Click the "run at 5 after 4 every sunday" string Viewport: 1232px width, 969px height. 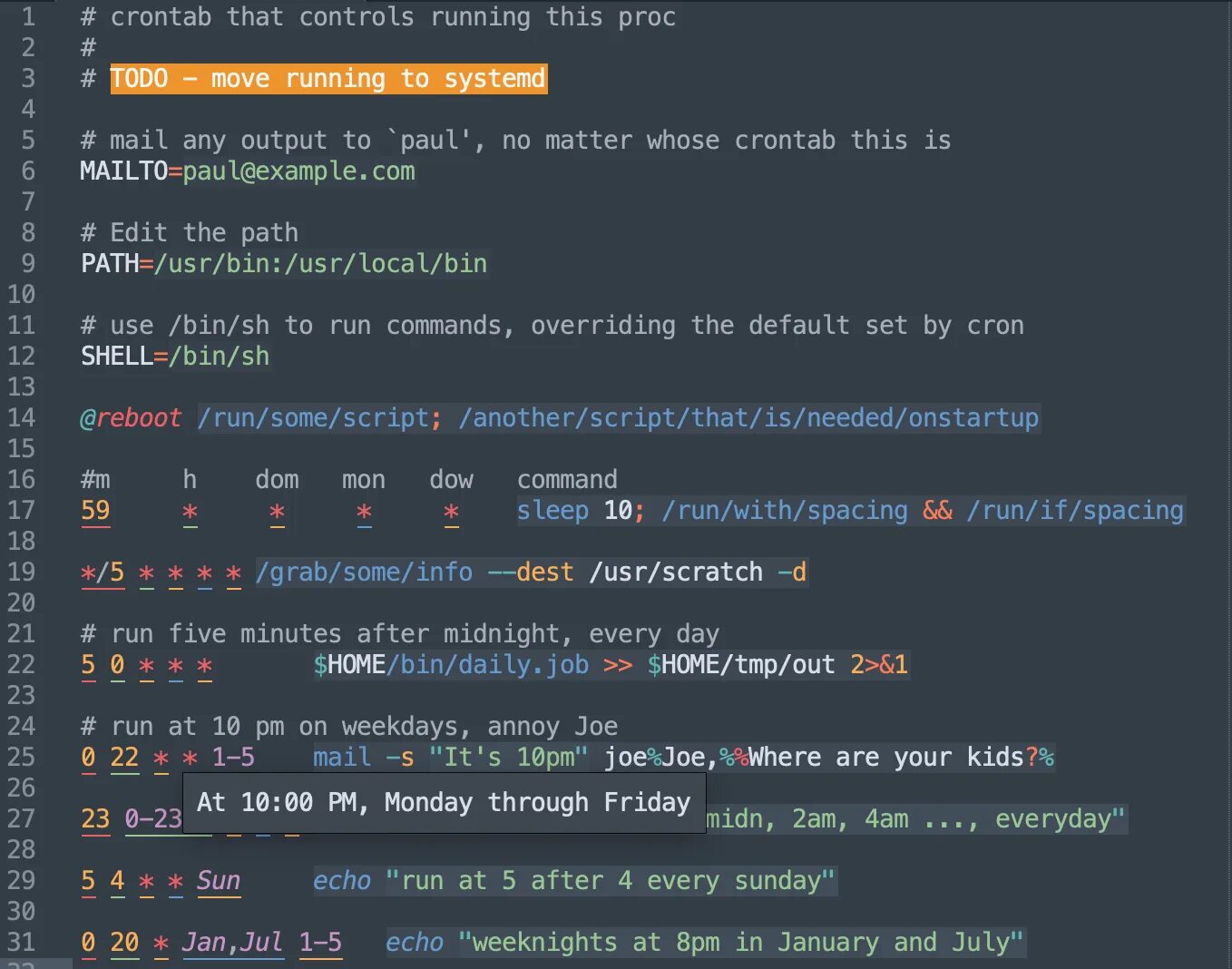tap(611, 881)
